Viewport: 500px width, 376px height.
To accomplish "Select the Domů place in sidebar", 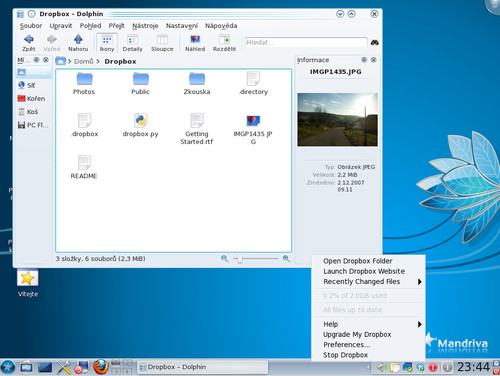I will [x=34, y=72].
